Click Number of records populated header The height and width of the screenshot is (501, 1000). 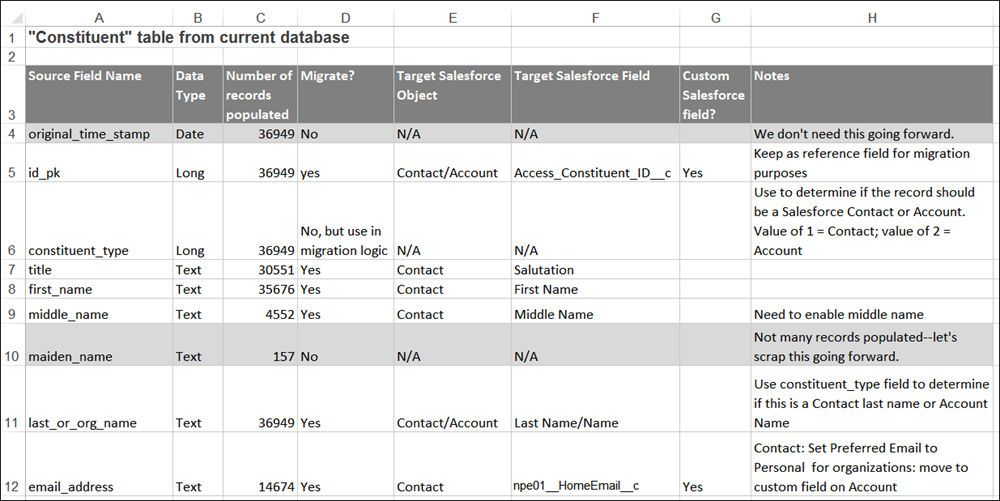point(260,94)
